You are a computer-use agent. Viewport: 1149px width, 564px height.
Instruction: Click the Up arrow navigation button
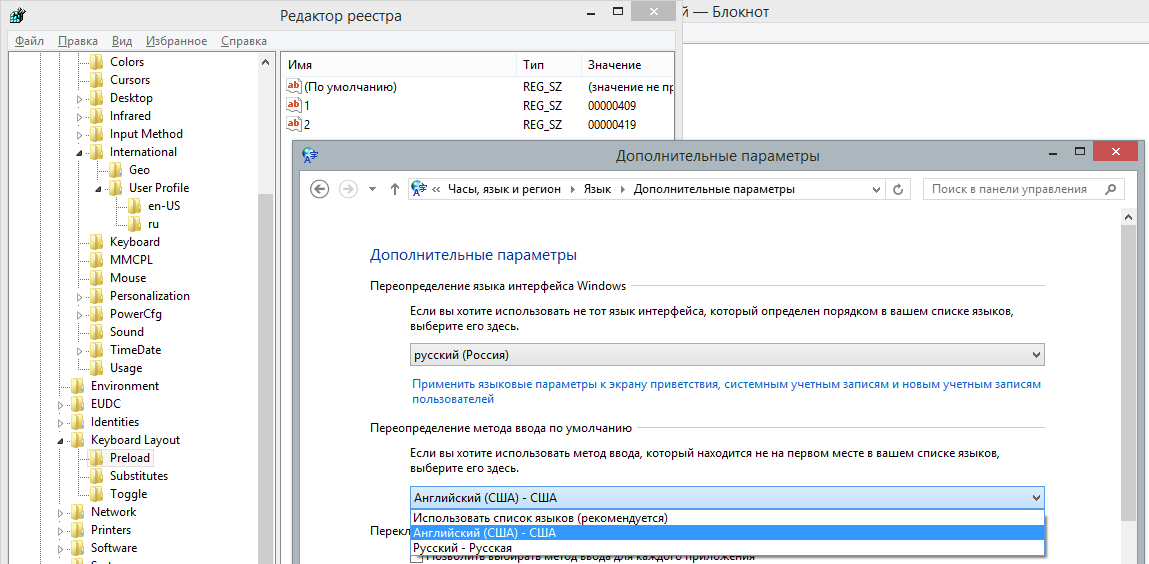395,189
